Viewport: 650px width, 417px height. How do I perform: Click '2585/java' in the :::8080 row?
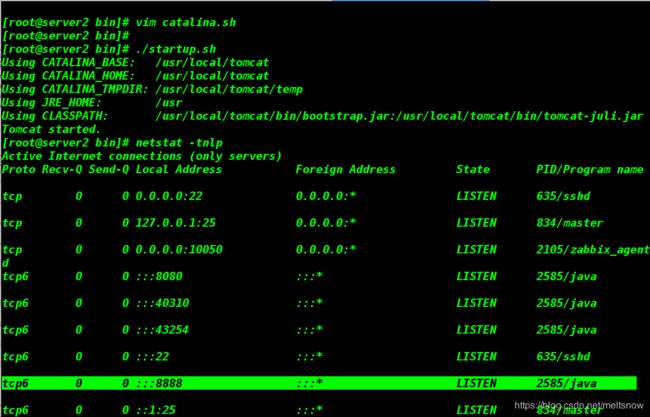point(566,276)
